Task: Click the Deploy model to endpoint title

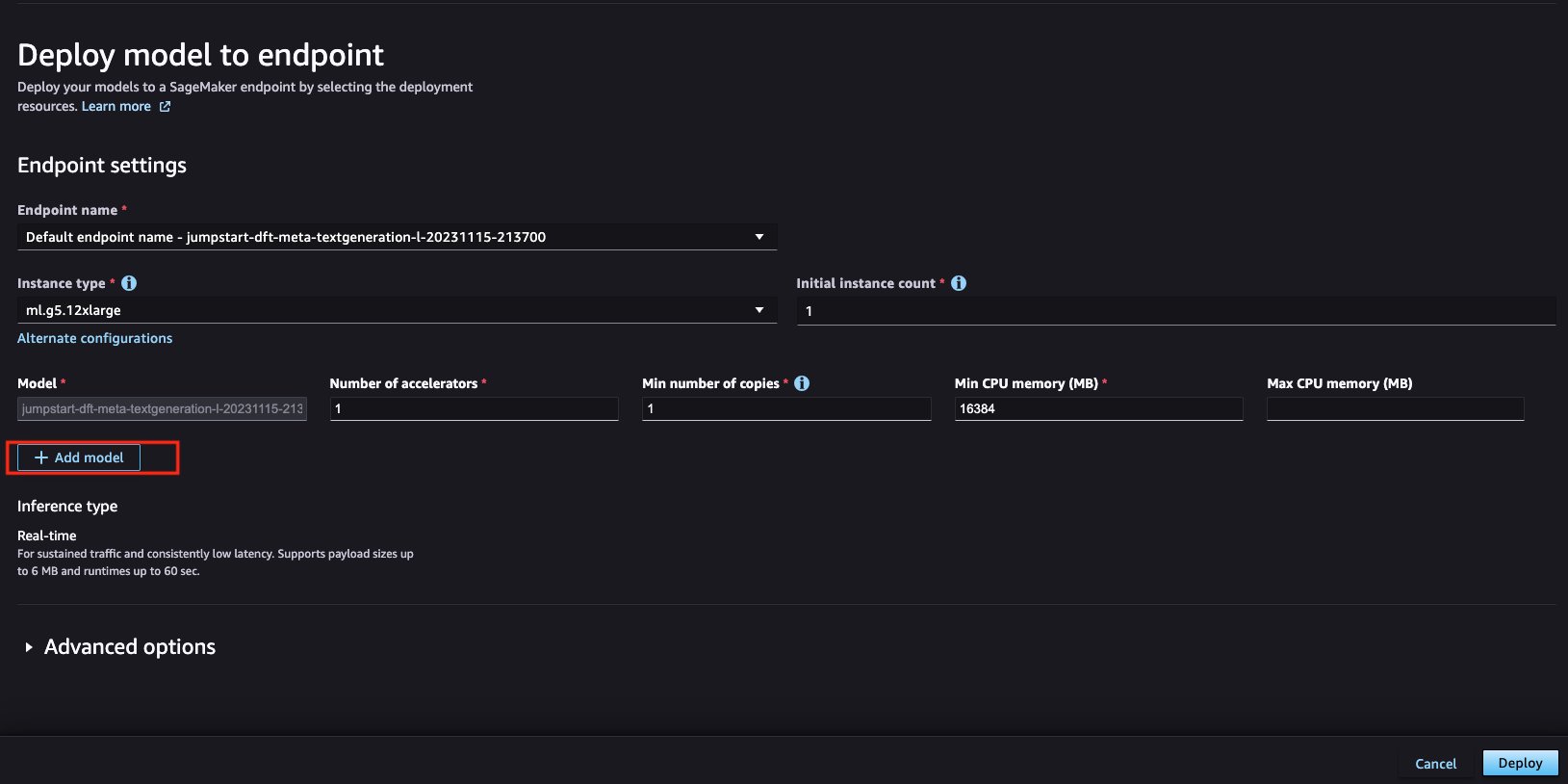Action: click(x=201, y=55)
